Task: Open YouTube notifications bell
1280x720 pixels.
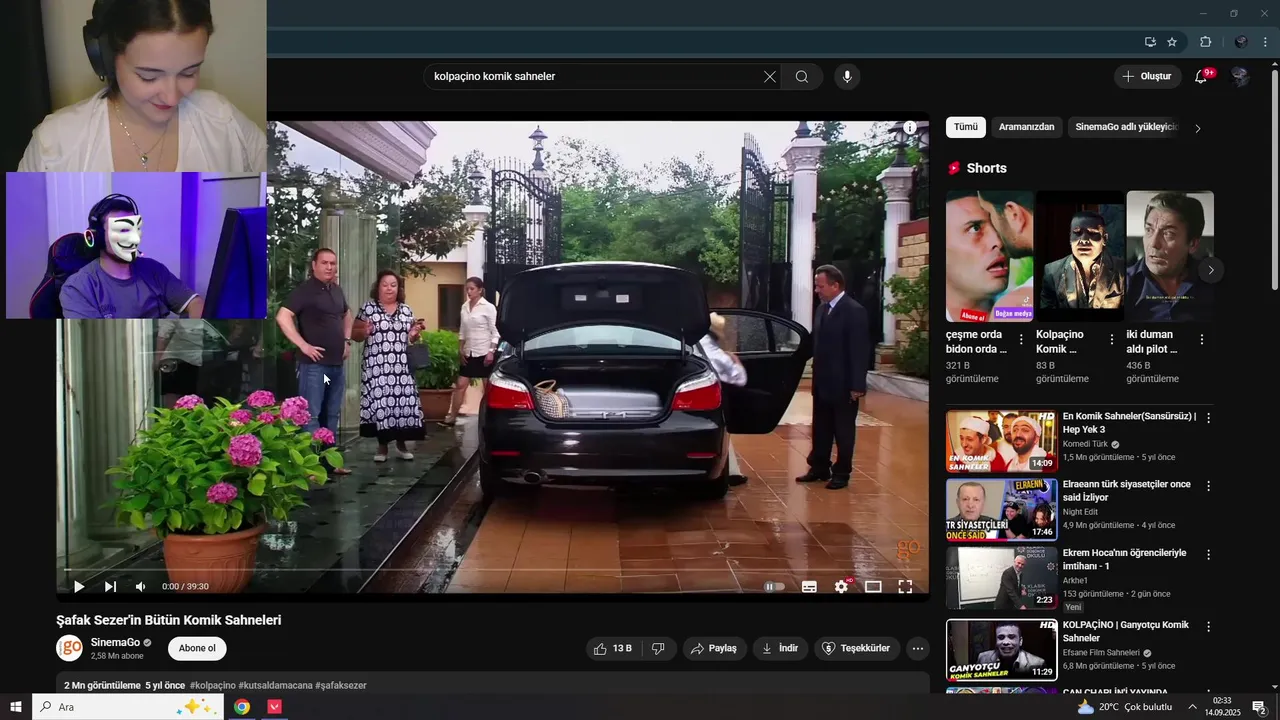Action: click(1202, 77)
